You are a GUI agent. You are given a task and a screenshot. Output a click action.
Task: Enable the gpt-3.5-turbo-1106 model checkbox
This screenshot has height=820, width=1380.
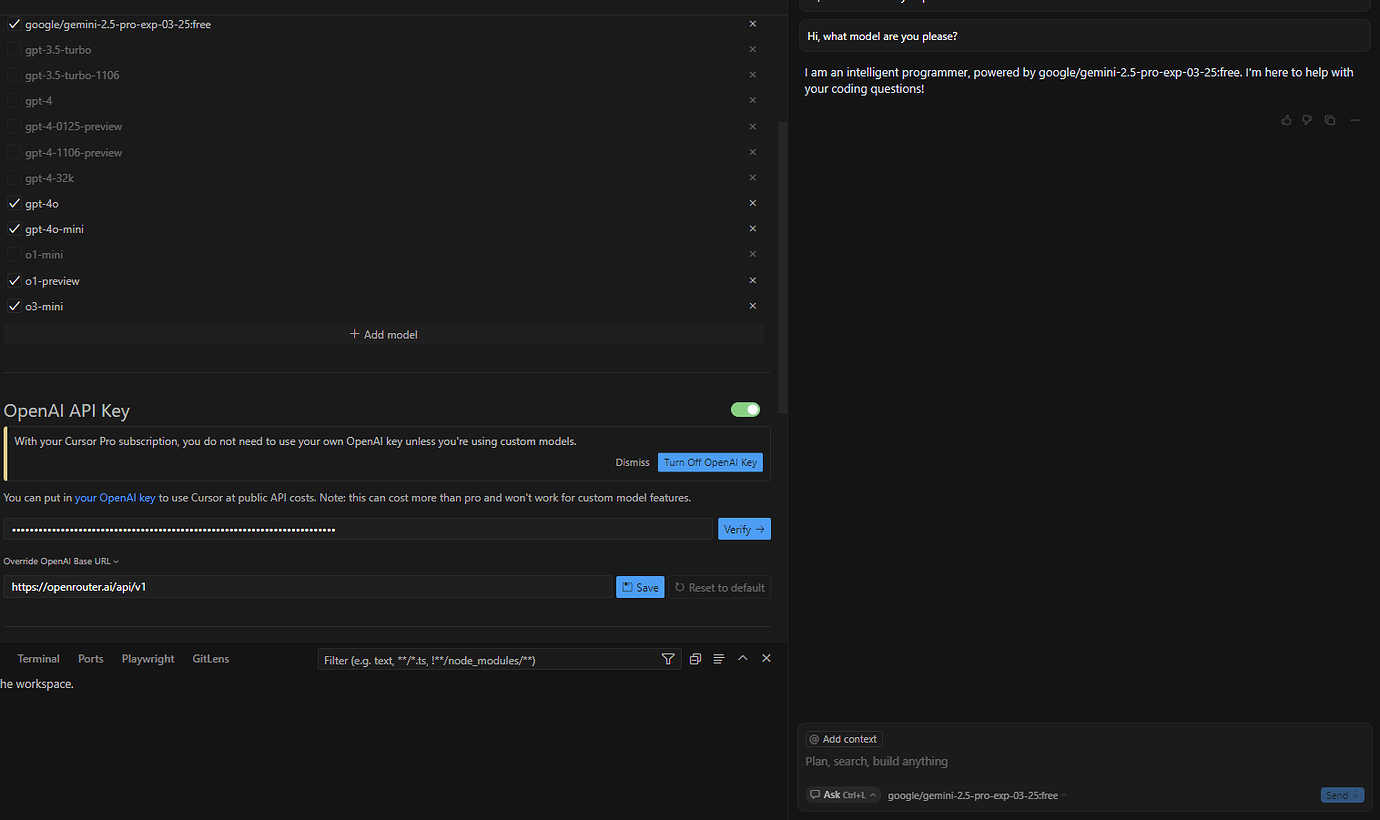tap(14, 75)
